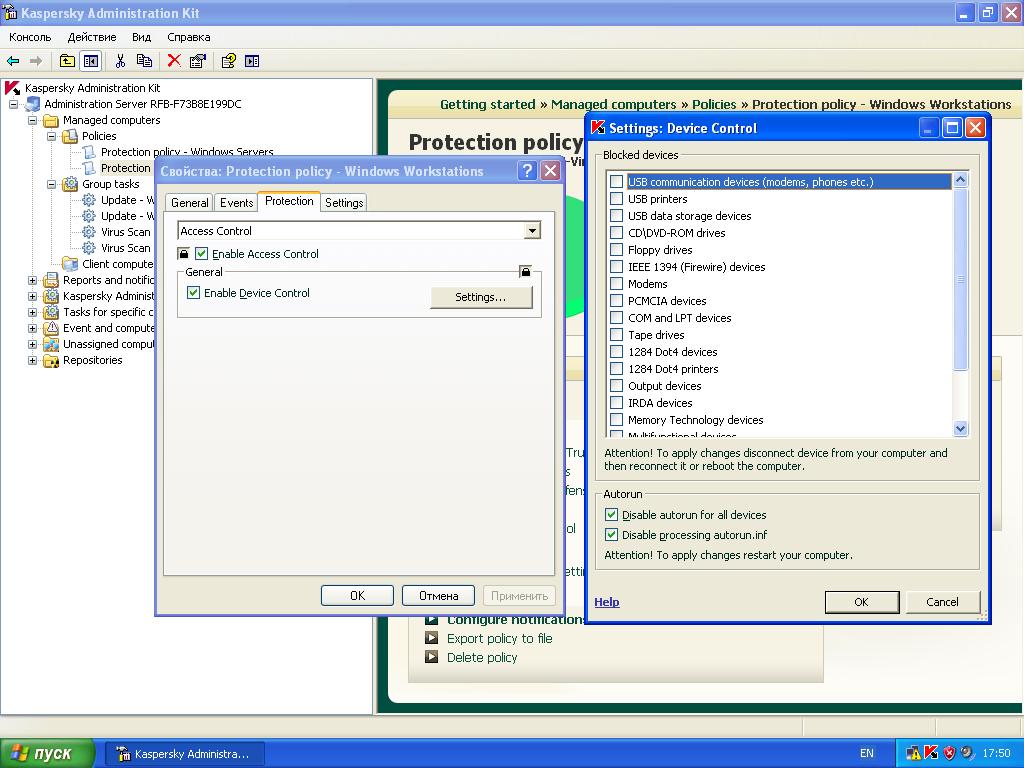Click the arrow icon beside Export policy to file
Image resolution: width=1024 pixels, height=768 pixels.
tap(431, 637)
